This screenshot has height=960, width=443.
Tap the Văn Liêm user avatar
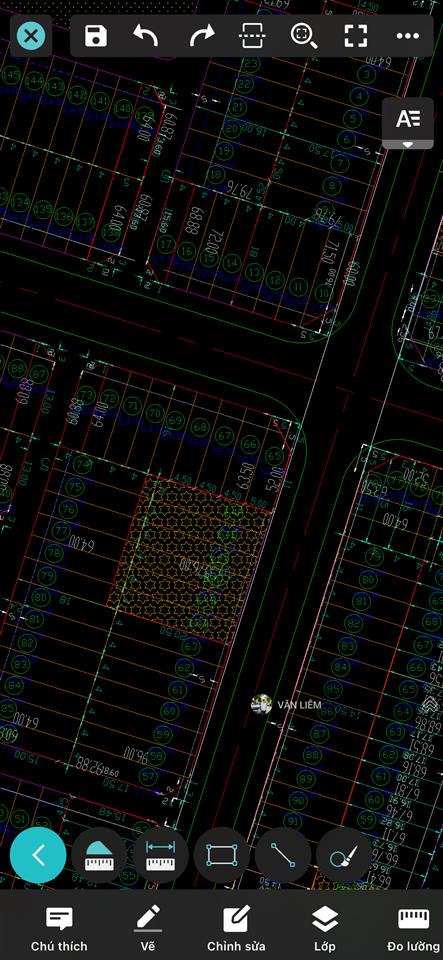[261, 705]
